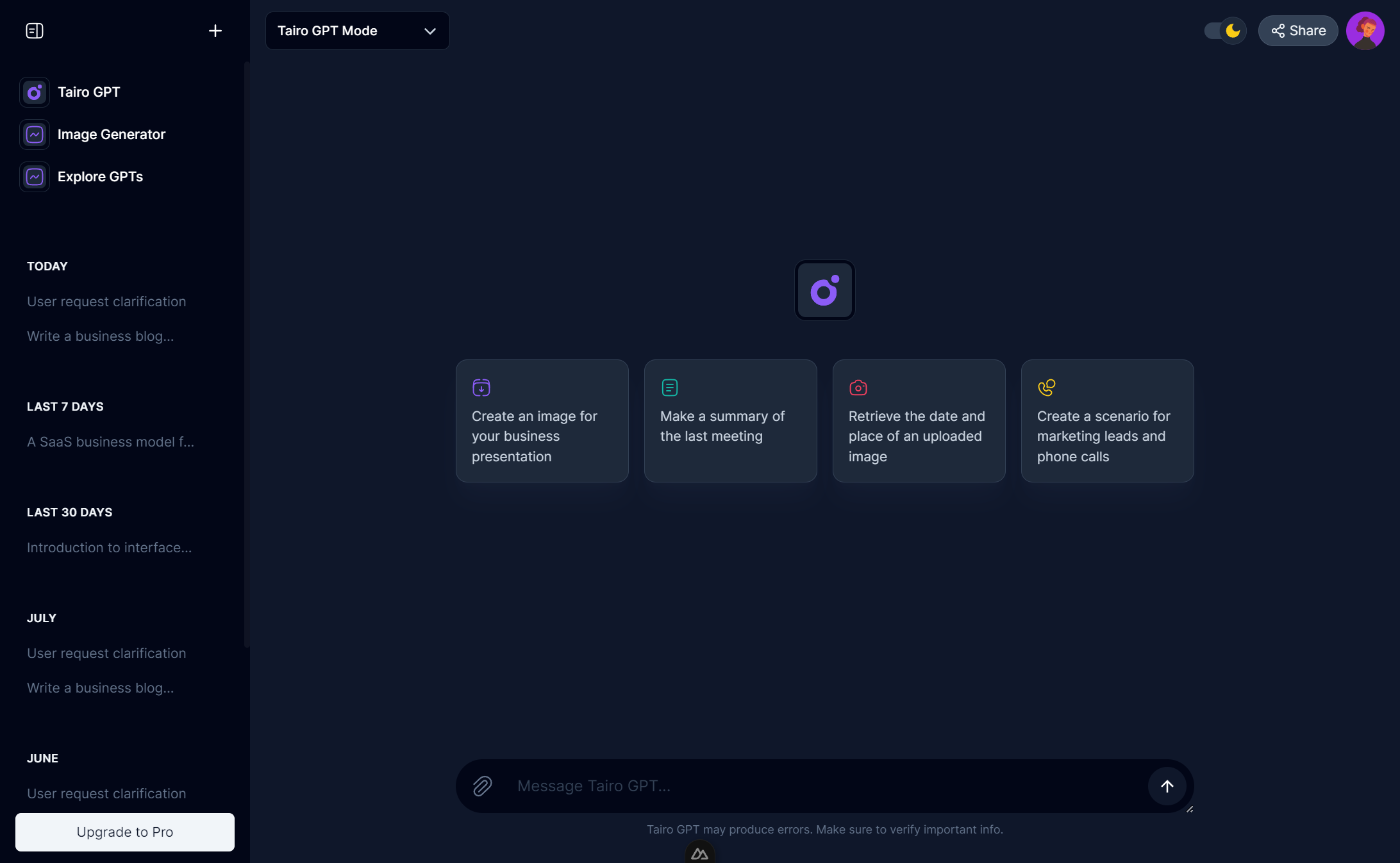Open 'A SaaS business model f...' chat
The image size is (1400, 863).
110,441
